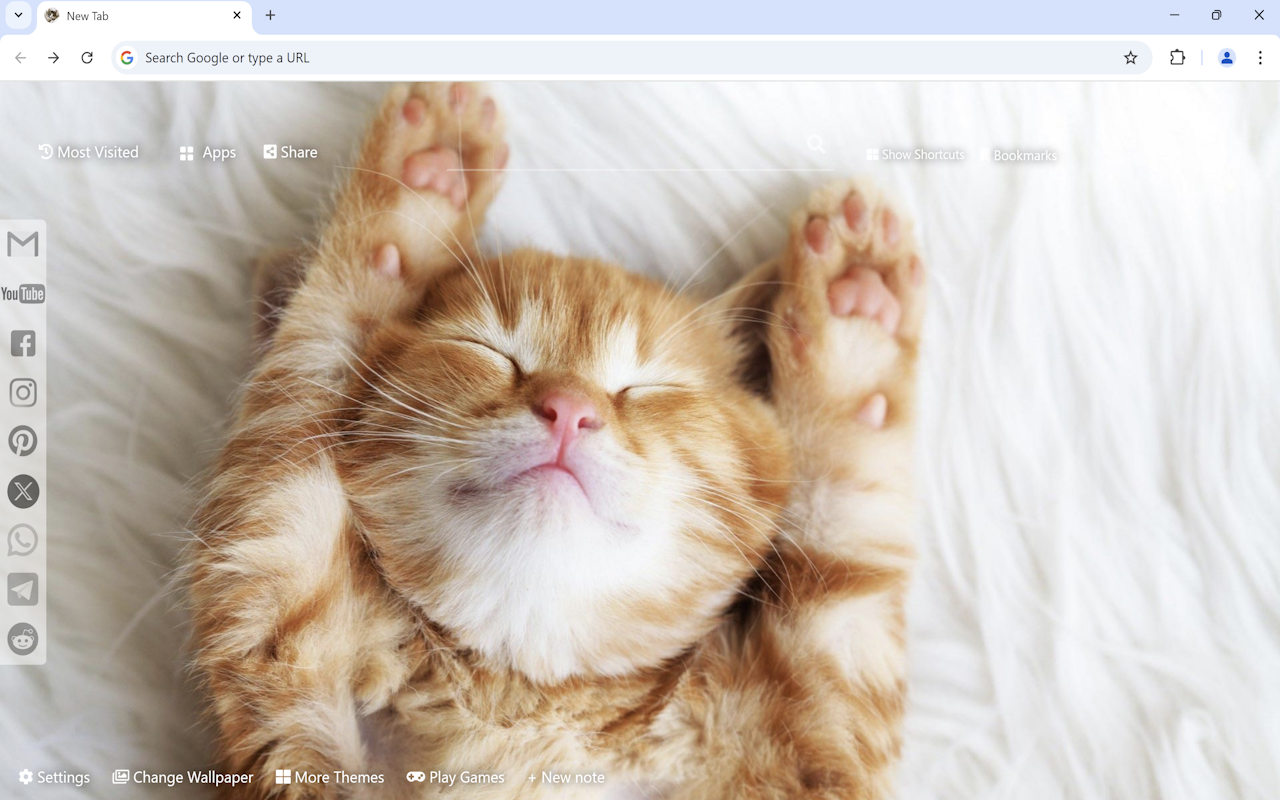Open Reddit from the sidebar
Screen dimensions: 1280x800
[x=22, y=639]
